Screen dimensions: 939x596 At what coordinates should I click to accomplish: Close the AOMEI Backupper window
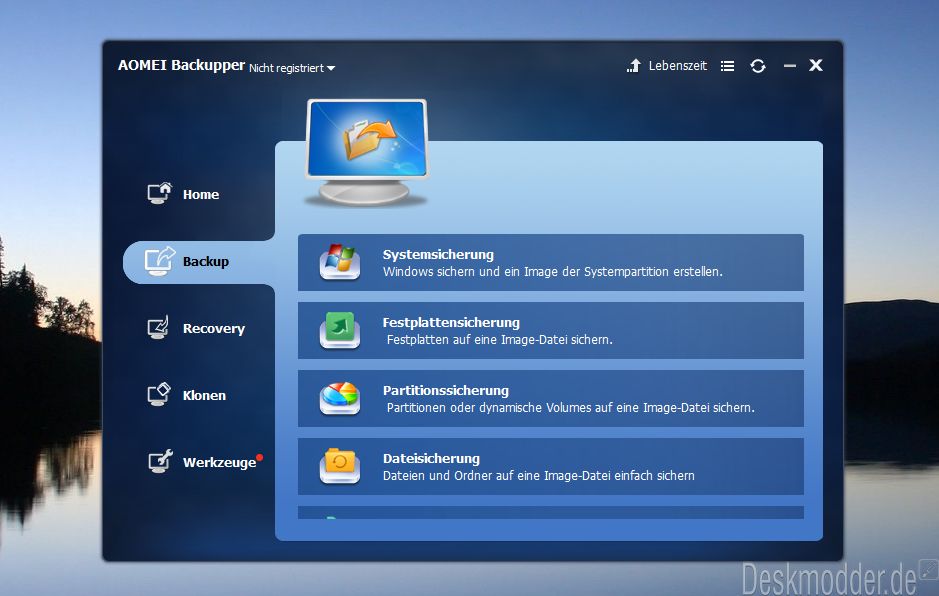pyautogui.click(x=816, y=65)
